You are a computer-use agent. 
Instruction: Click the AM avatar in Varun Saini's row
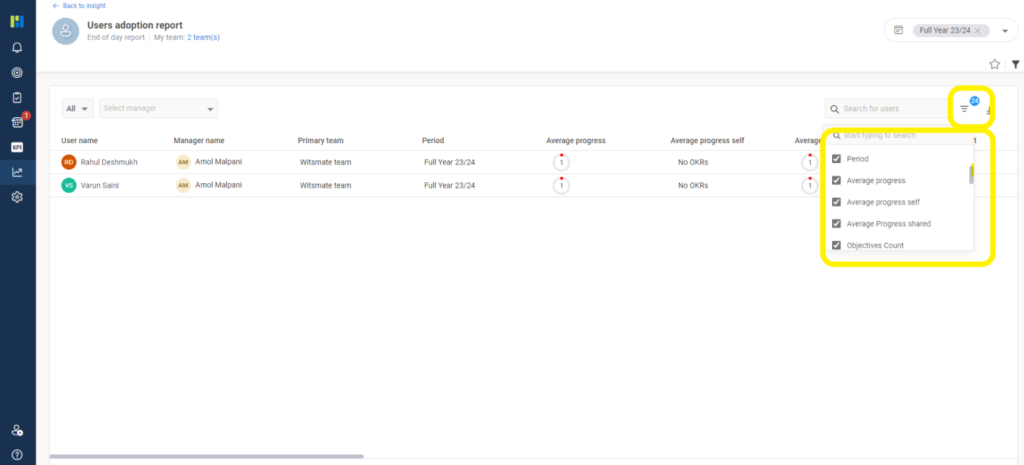184,185
